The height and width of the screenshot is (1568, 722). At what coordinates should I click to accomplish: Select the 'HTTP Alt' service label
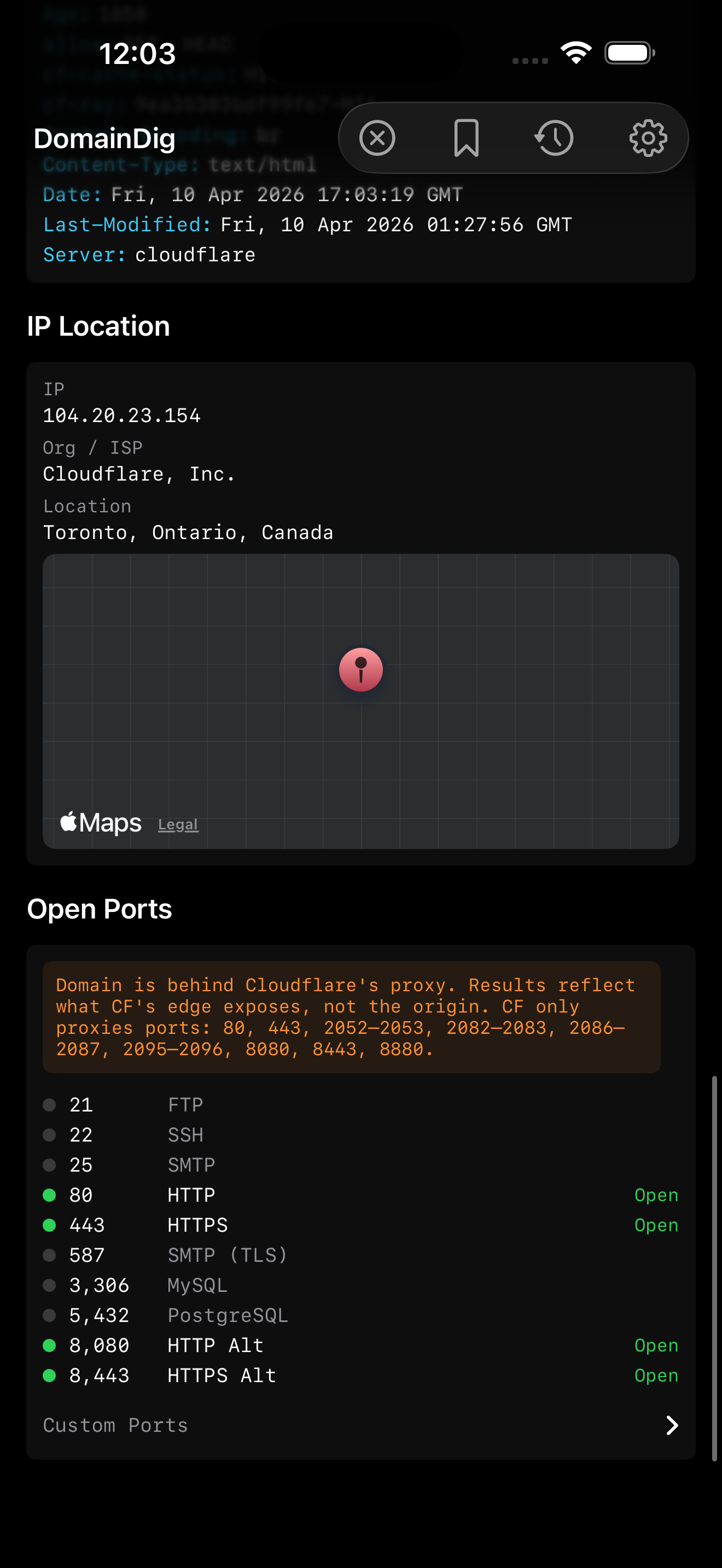[x=216, y=1345]
